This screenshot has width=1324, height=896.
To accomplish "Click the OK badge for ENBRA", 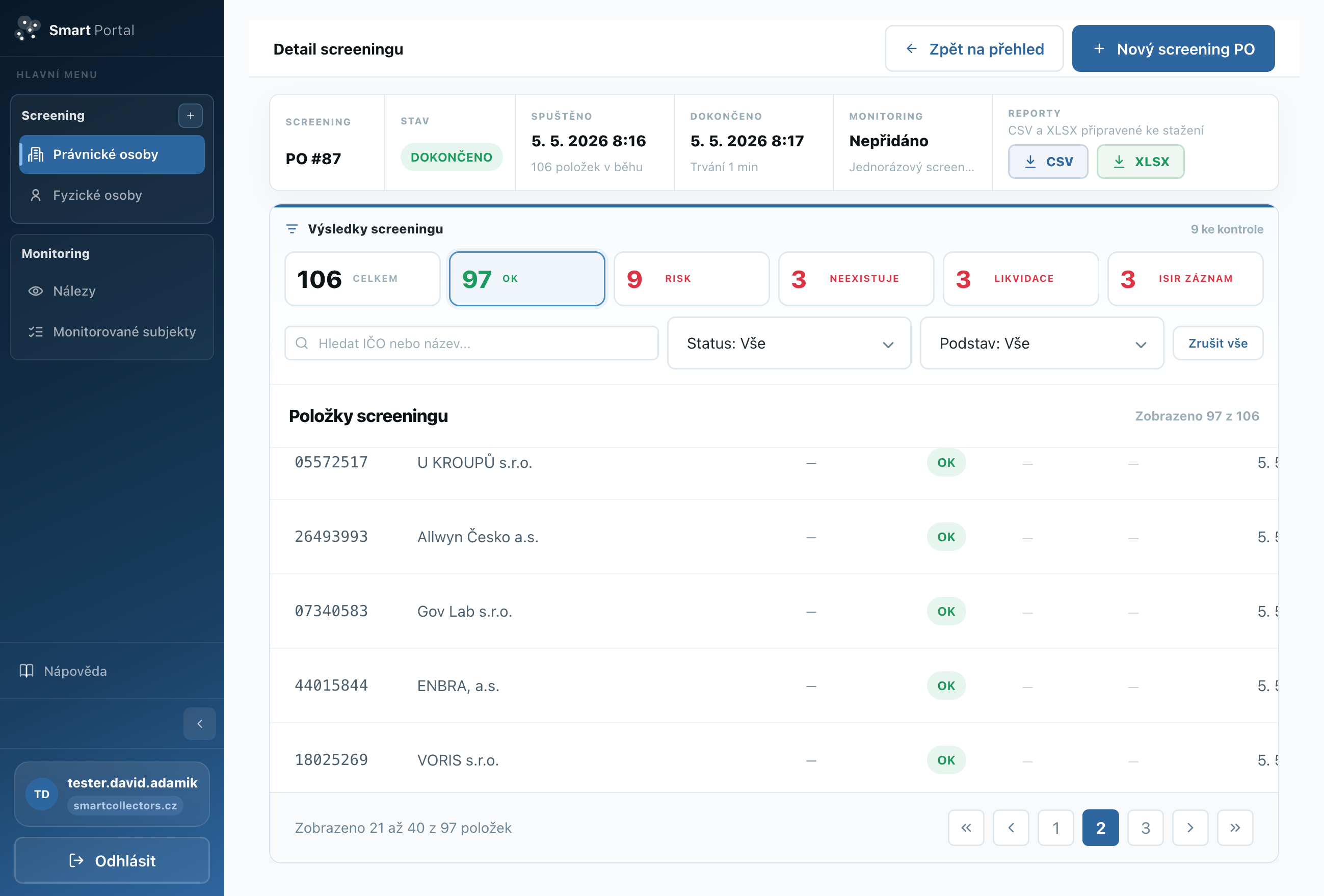I will [x=946, y=686].
